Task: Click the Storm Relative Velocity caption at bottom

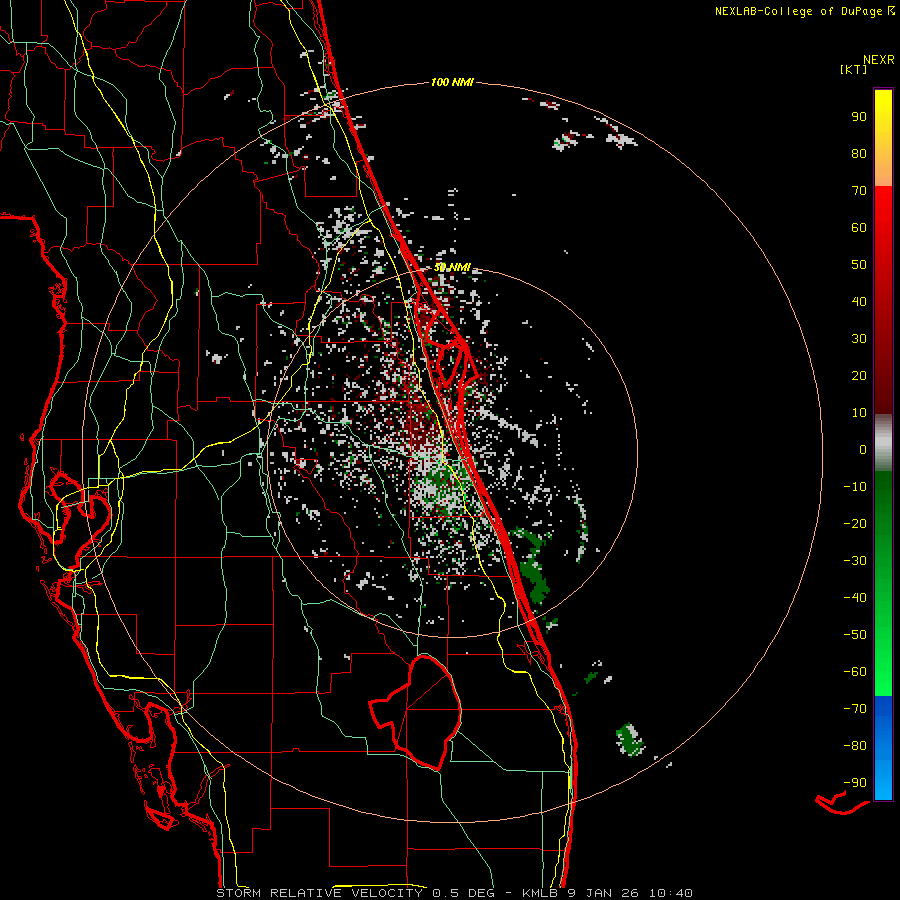Action: [x=454, y=893]
